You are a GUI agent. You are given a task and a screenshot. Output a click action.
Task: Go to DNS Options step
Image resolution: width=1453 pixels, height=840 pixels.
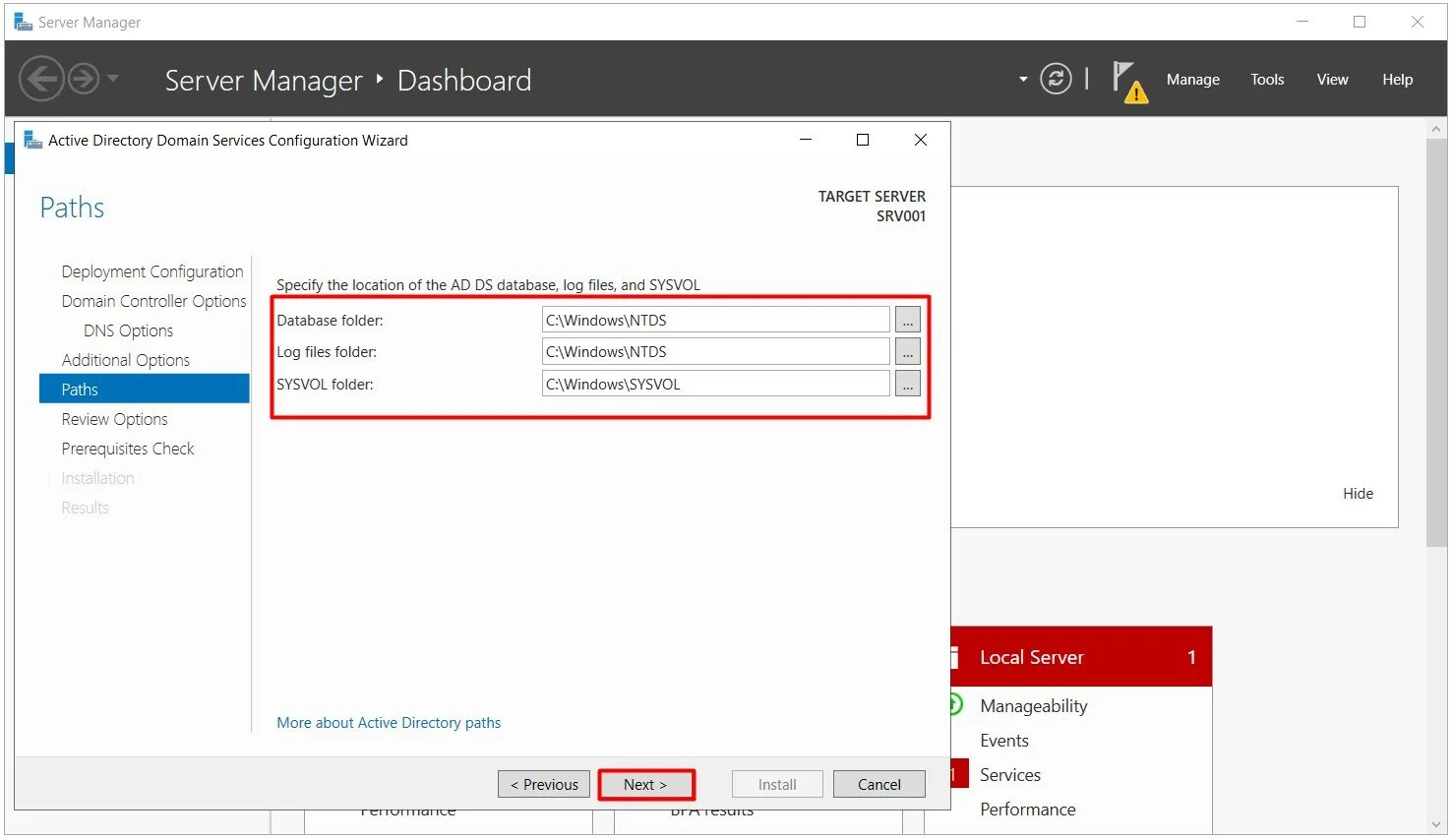(128, 330)
